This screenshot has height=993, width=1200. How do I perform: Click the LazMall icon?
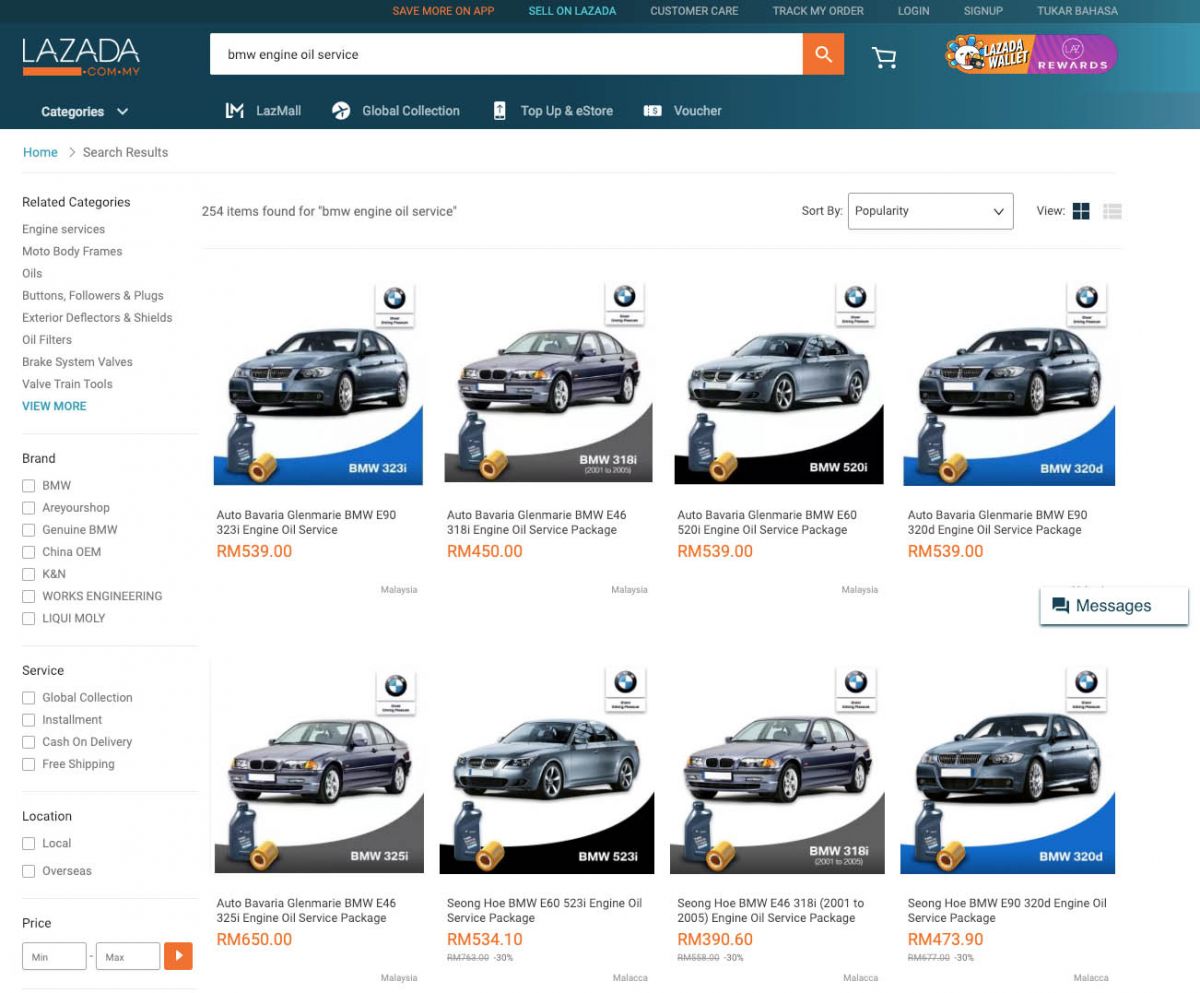pos(235,111)
